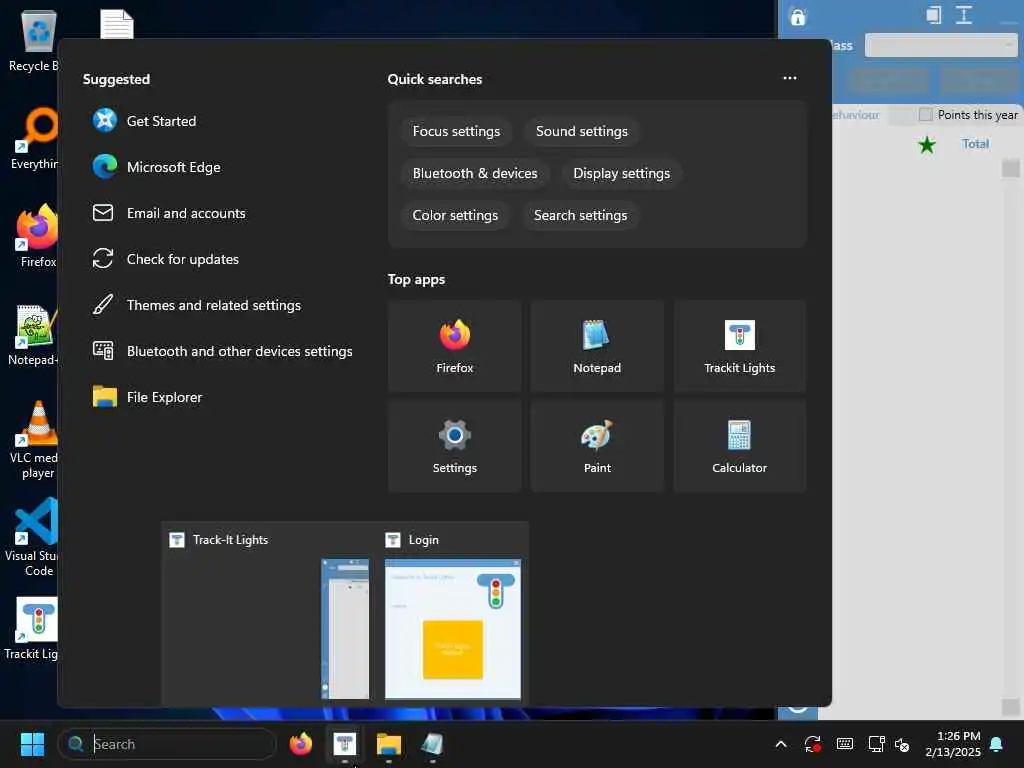Click the taskbar Search box
Screen dimensions: 1024x768
click(167, 744)
